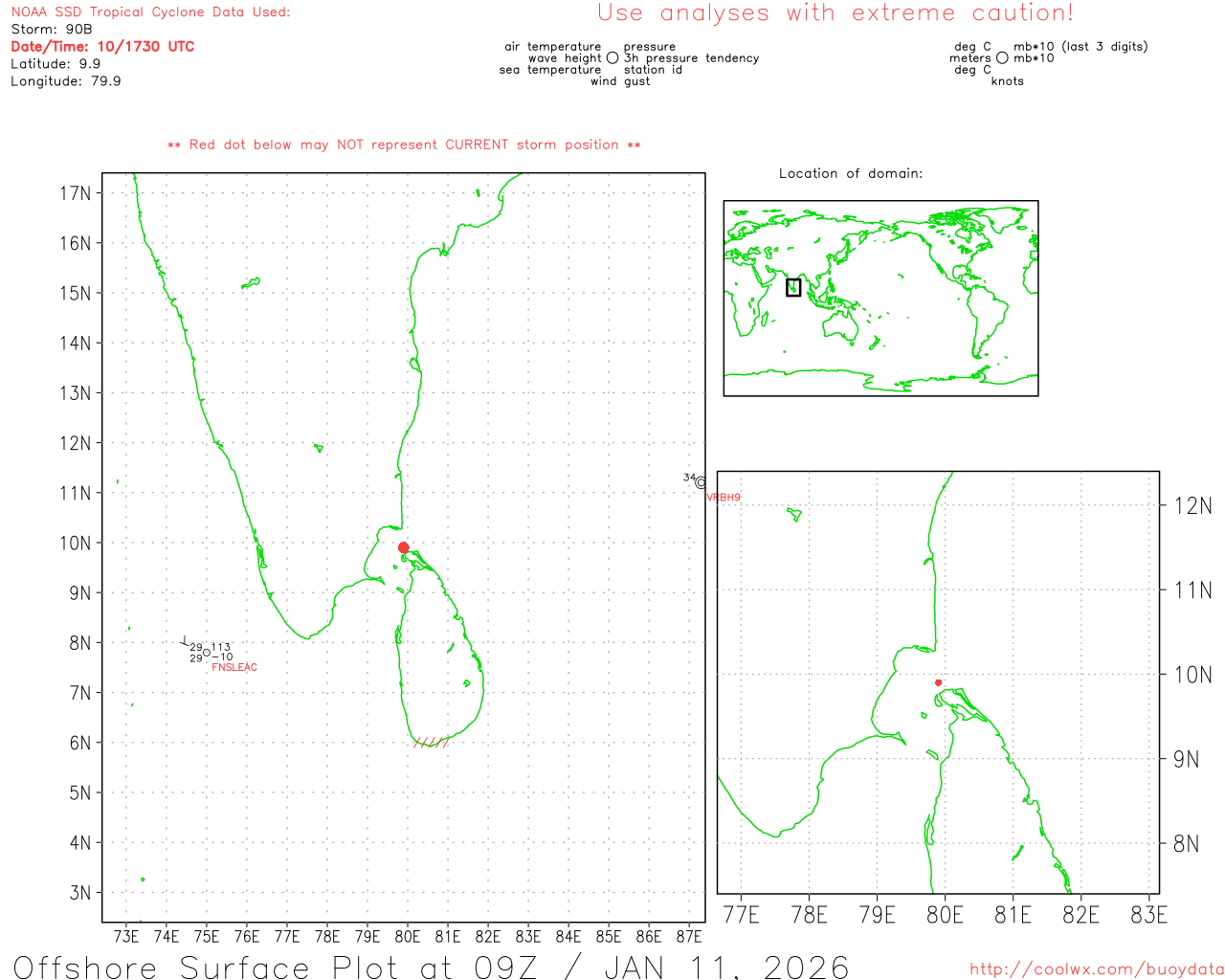The image size is (1225, 980).
Task: Select the VRBH9 station circle marker
Action: click(701, 483)
